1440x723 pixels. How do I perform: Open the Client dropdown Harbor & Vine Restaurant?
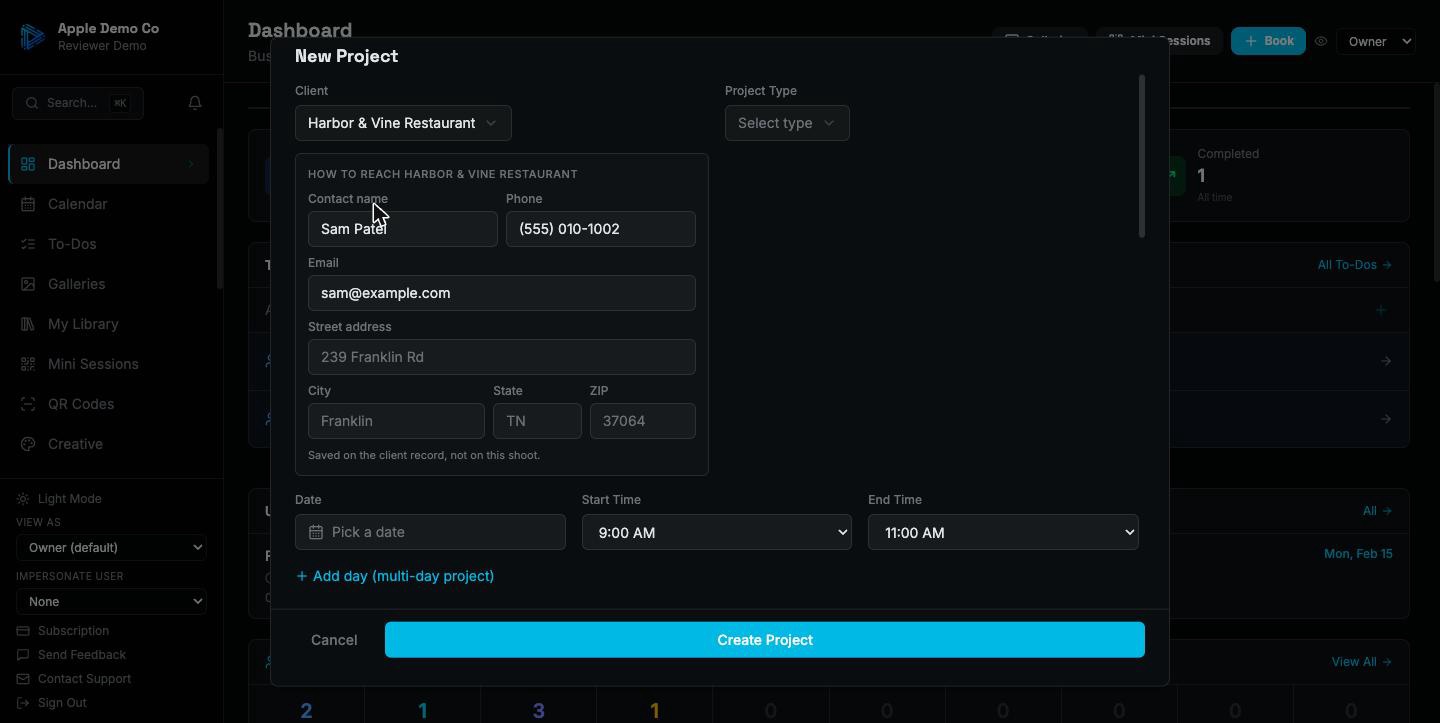click(x=403, y=123)
